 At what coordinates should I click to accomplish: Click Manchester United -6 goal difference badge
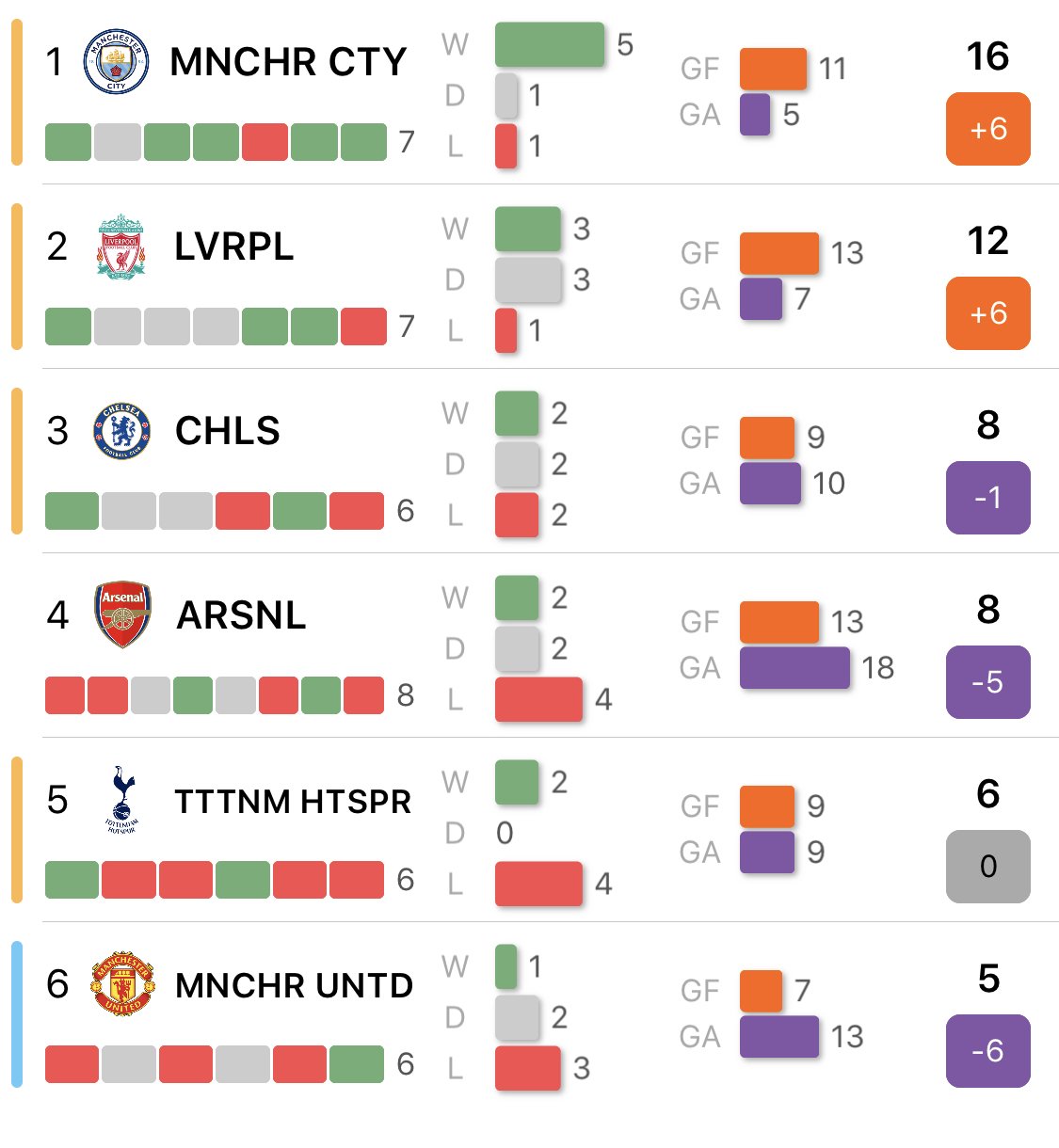987,1051
